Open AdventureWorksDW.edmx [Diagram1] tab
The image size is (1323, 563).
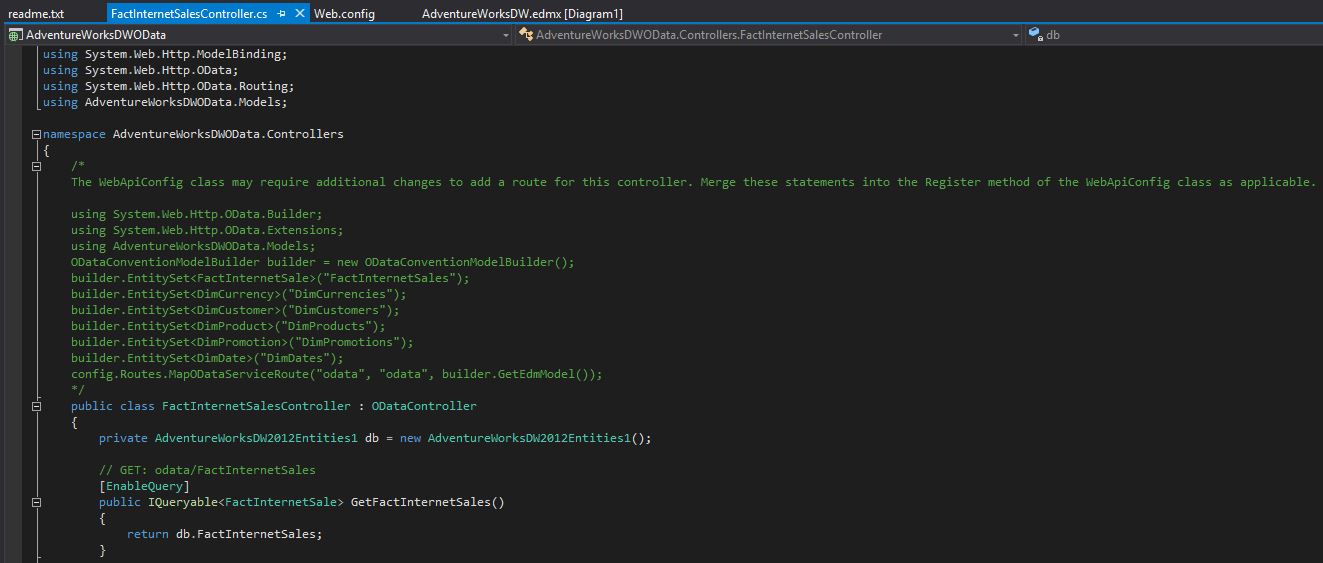(522, 14)
